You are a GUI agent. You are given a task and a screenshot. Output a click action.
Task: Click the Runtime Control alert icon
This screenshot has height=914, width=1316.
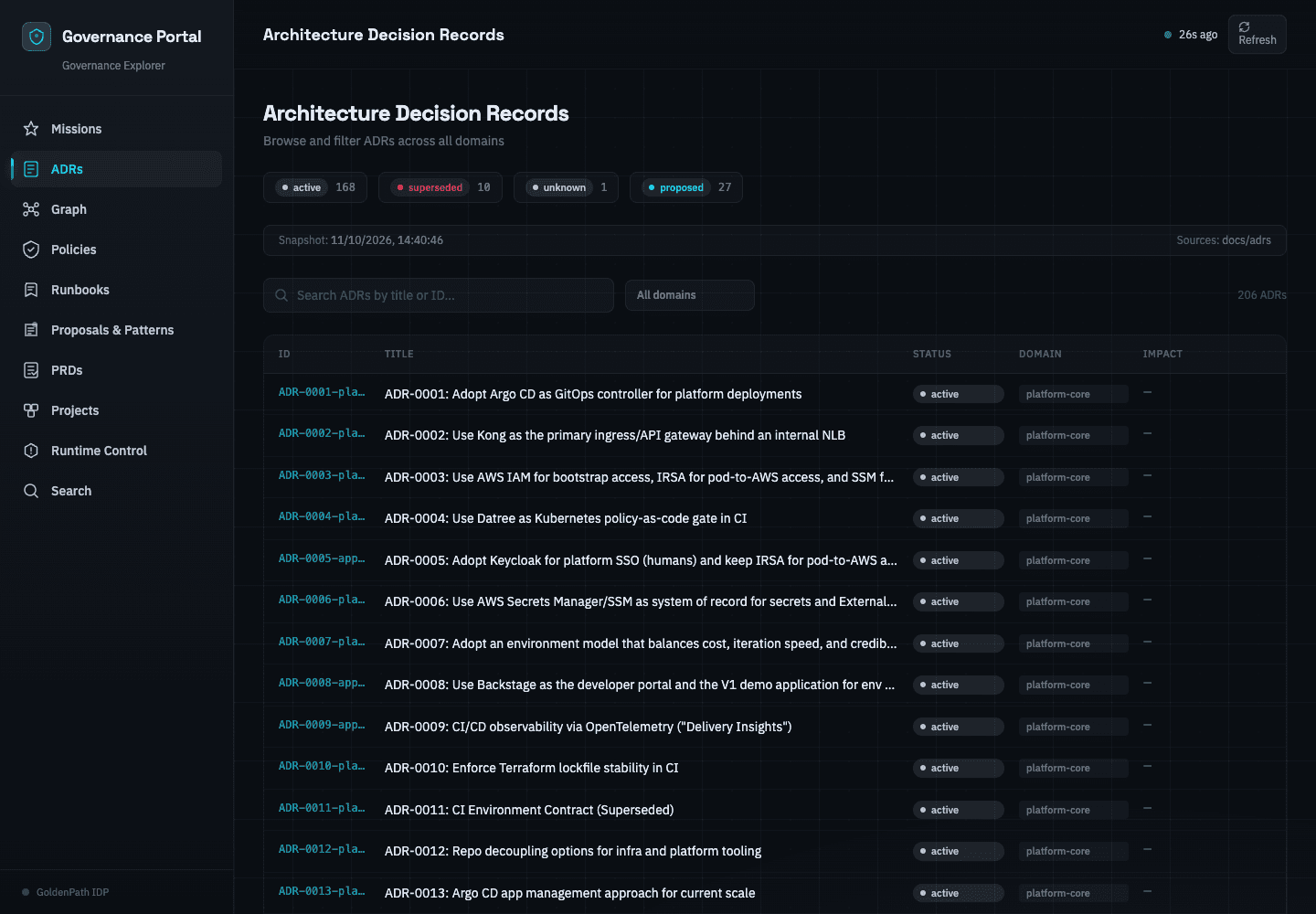click(x=31, y=451)
